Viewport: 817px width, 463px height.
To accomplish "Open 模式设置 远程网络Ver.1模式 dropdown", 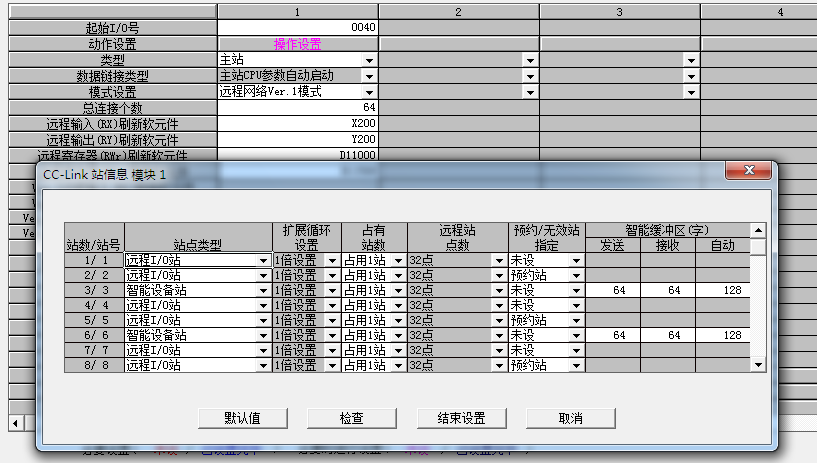I will coord(369,91).
